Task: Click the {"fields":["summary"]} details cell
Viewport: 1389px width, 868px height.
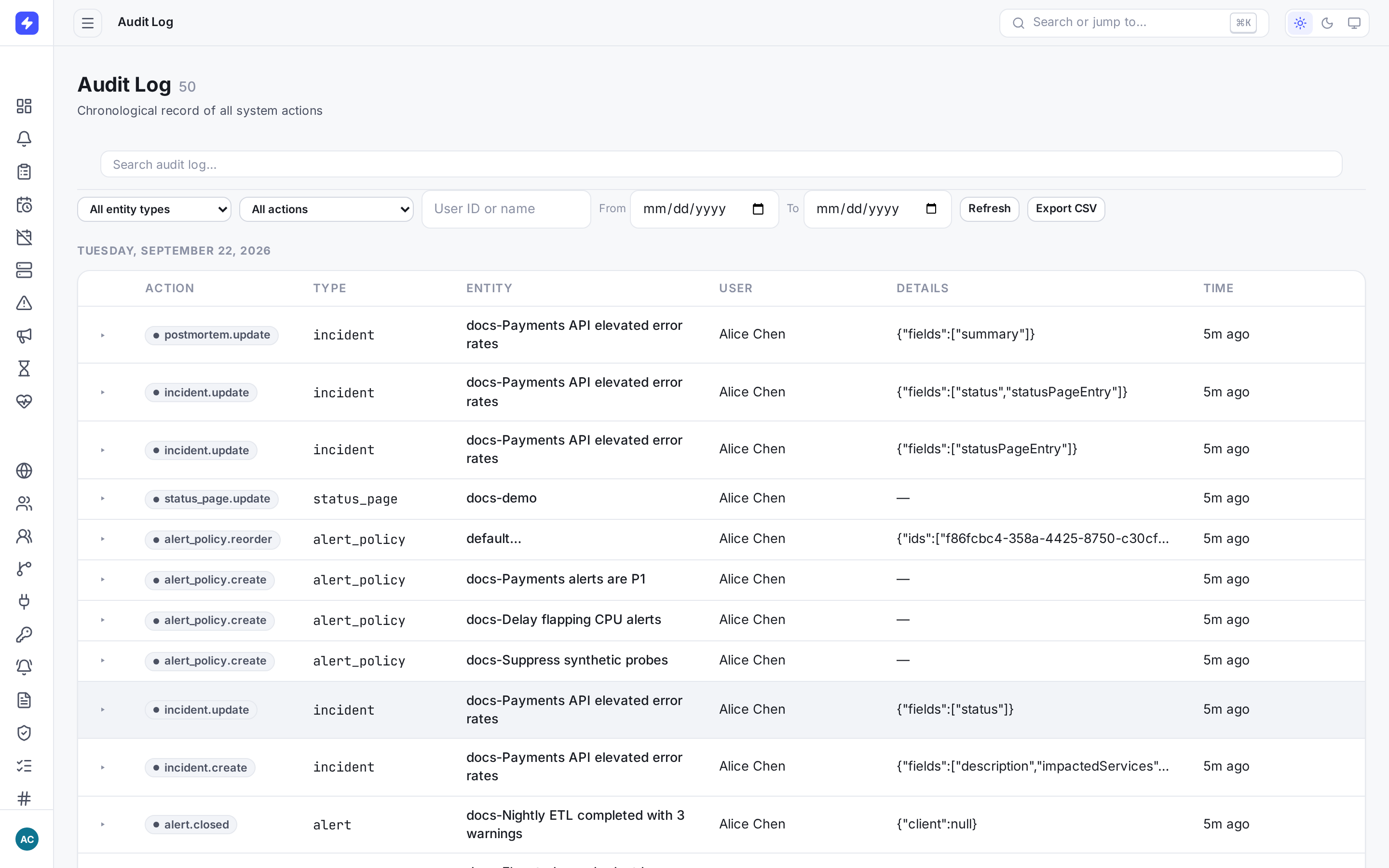Action: point(966,334)
